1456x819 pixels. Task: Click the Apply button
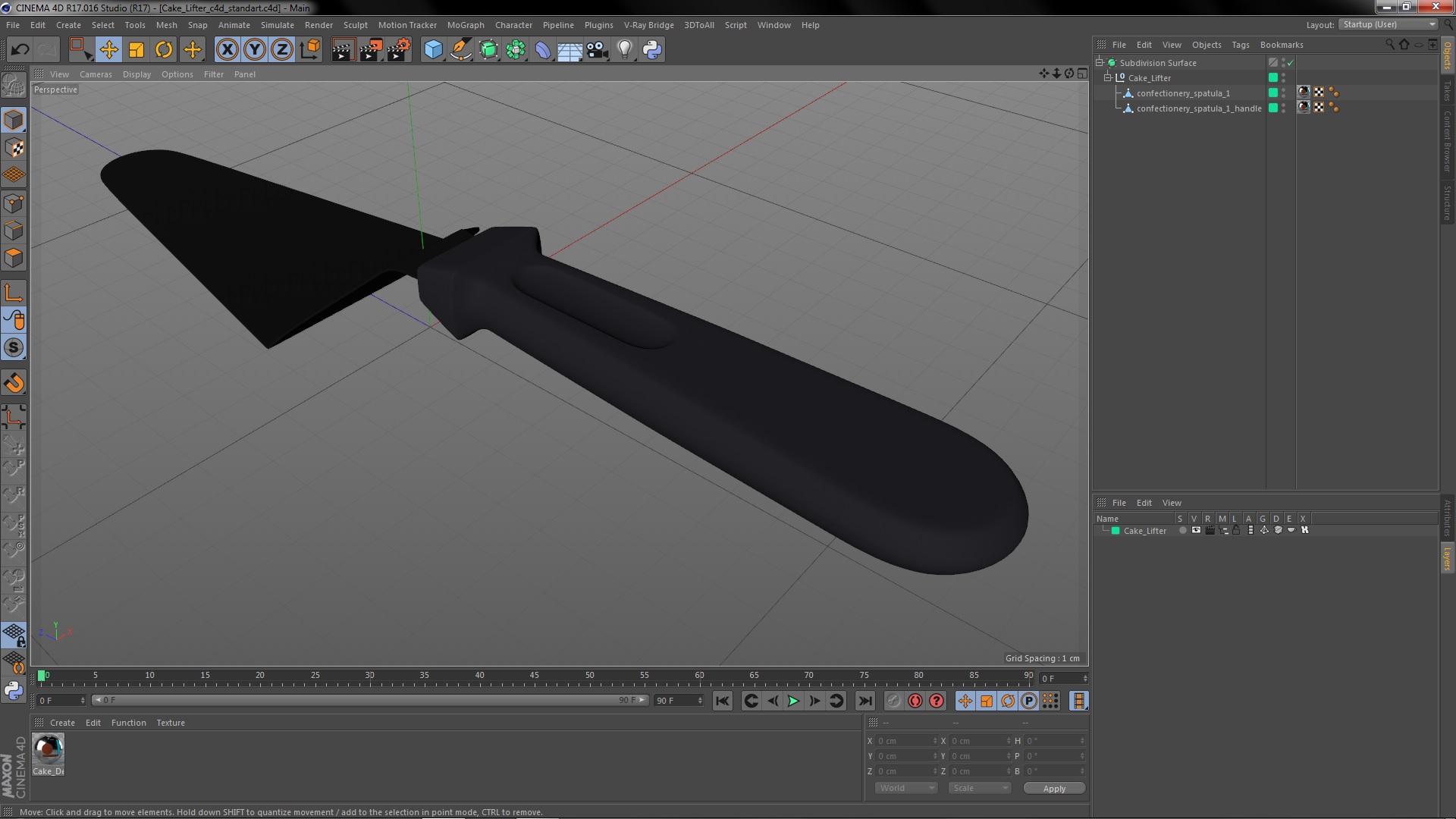1054,789
